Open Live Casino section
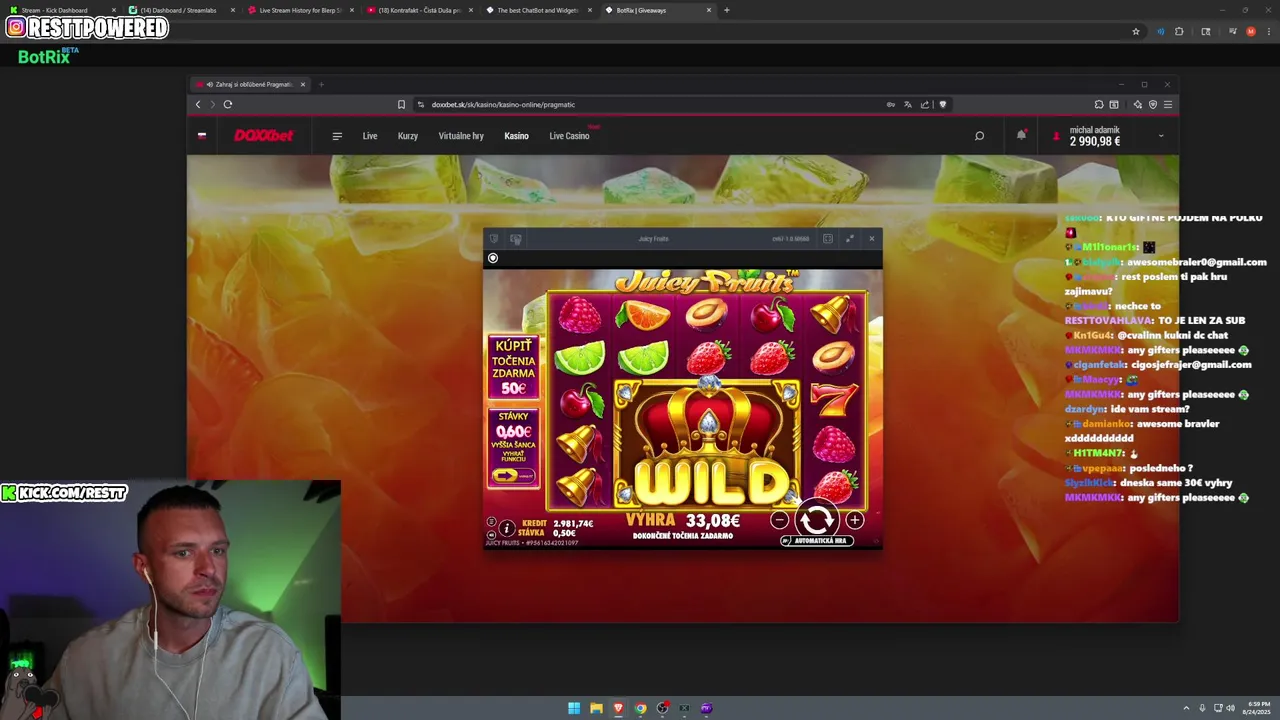The image size is (1280, 720). click(x=569, y=136)
